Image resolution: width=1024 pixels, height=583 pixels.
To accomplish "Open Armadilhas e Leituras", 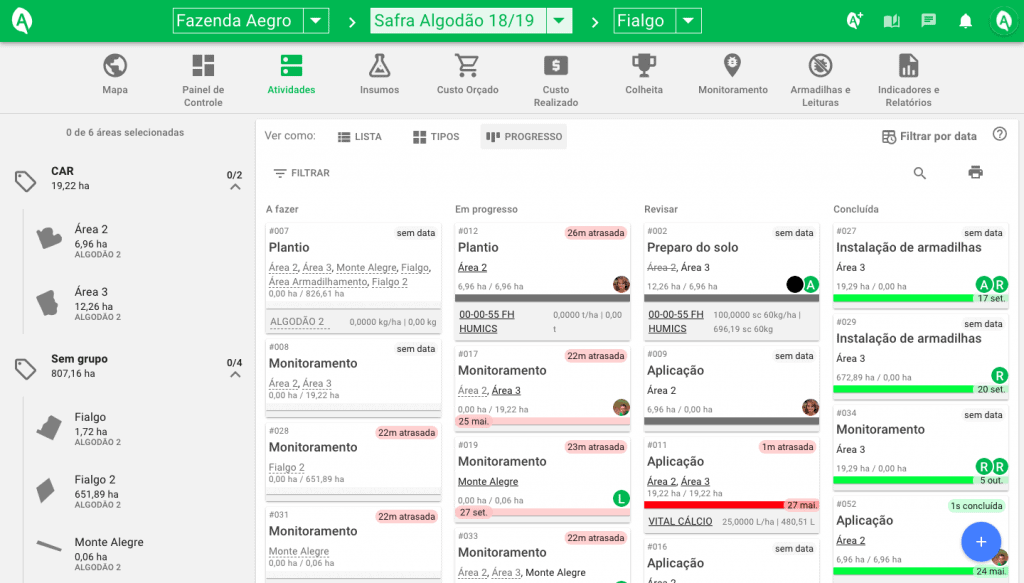I will pyautogui.click(x=820, y=75).
